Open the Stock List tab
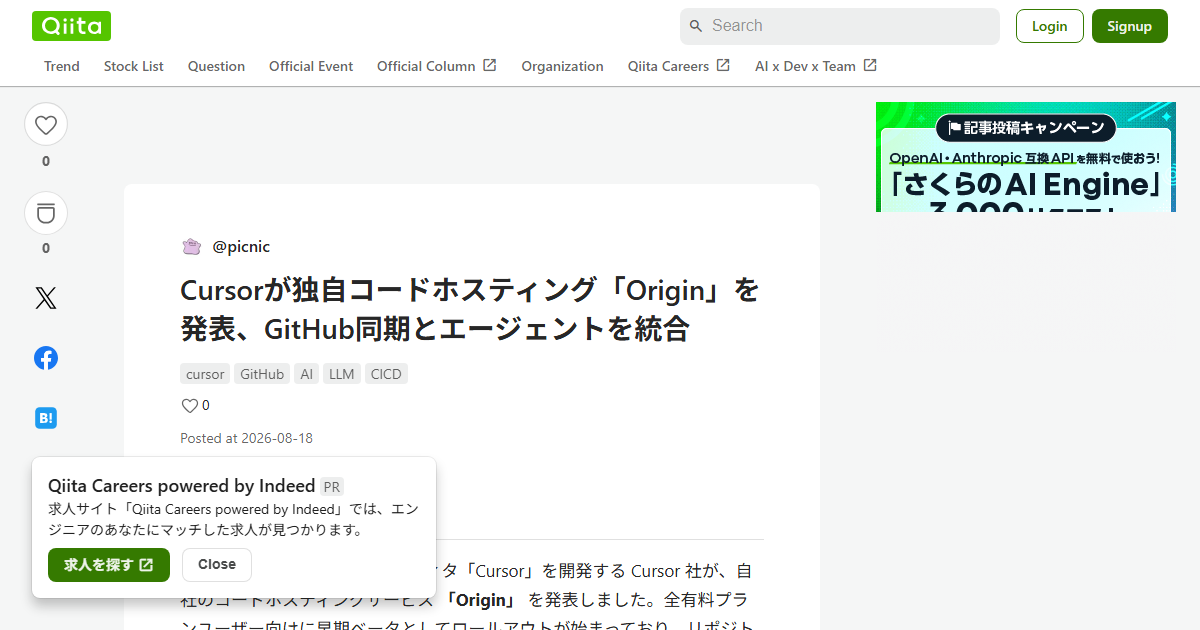 point(134,66)
